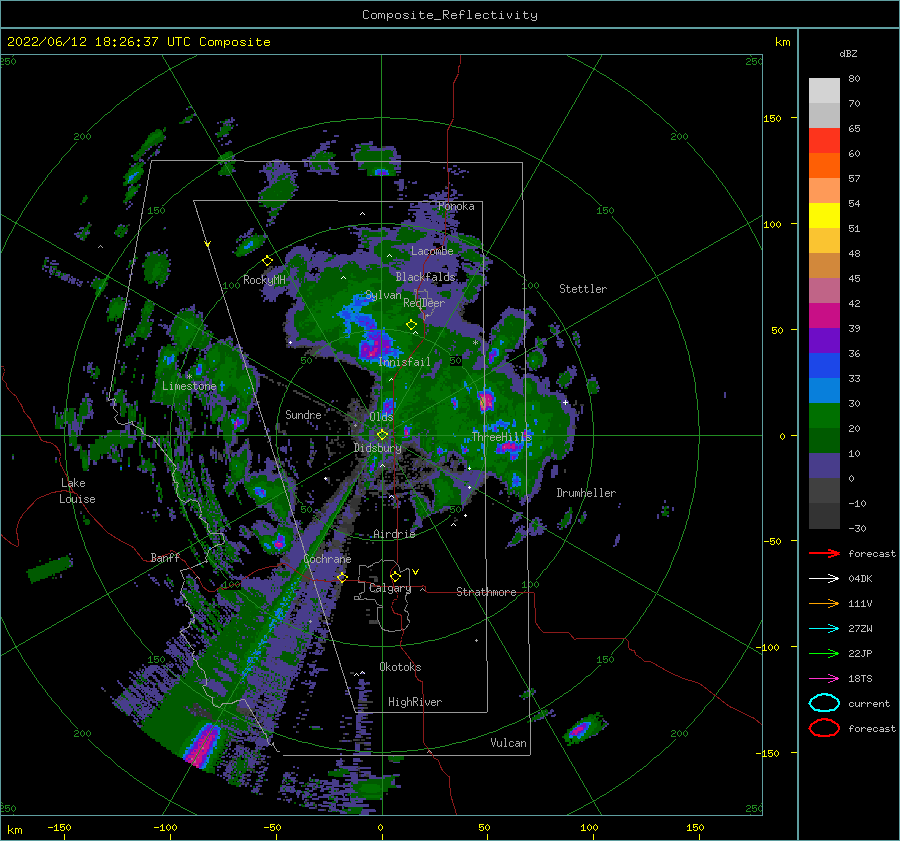Click the 42 dBZ magenta color swatch

coord(824,315)
